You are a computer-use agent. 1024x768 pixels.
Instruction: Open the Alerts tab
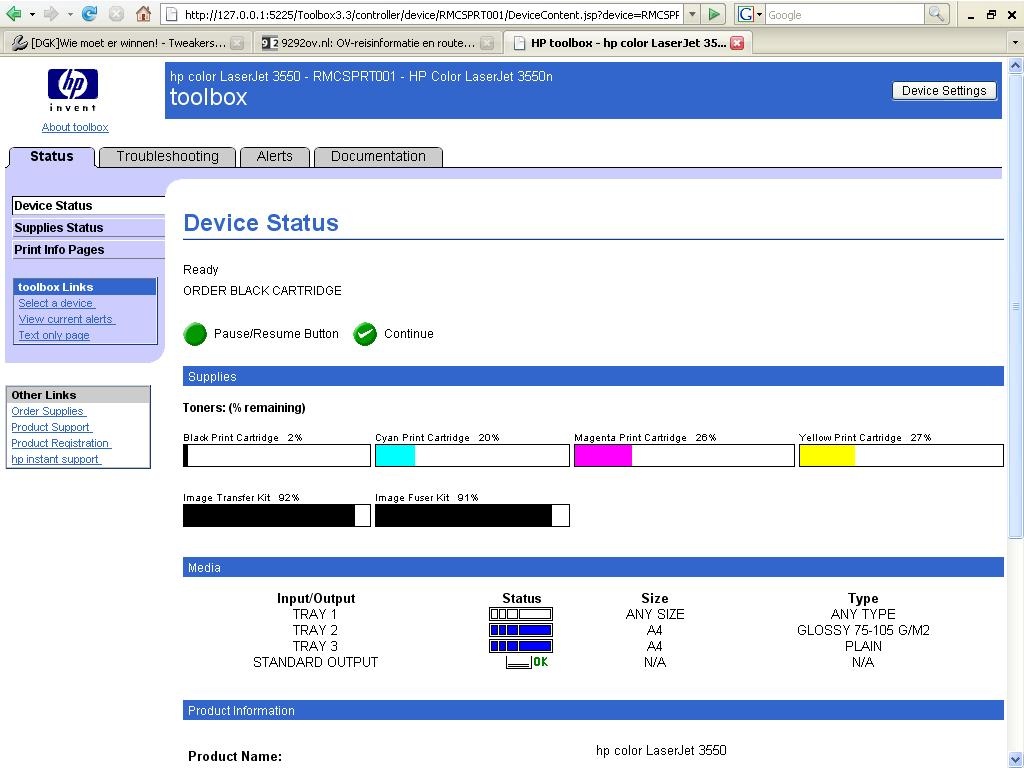(274, 157)
